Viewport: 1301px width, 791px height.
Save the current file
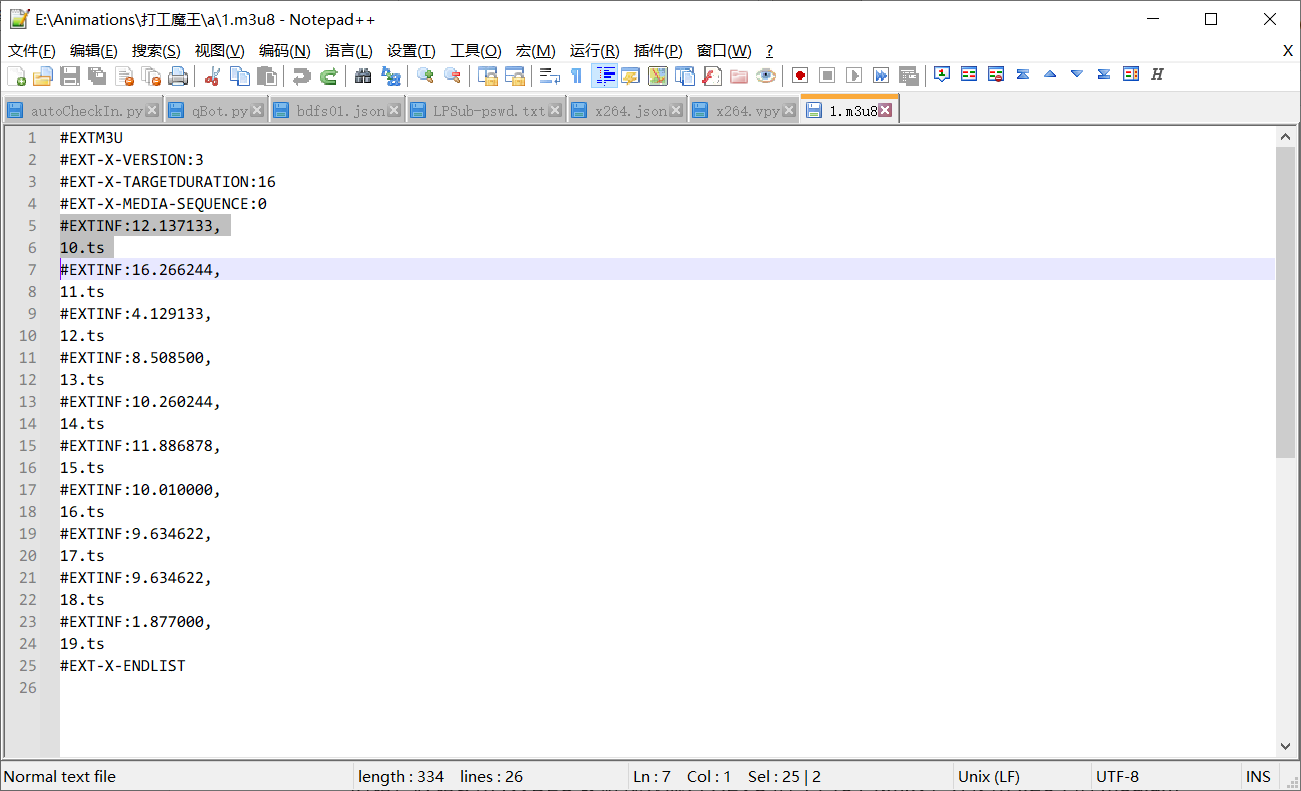(x=70, y=75)
